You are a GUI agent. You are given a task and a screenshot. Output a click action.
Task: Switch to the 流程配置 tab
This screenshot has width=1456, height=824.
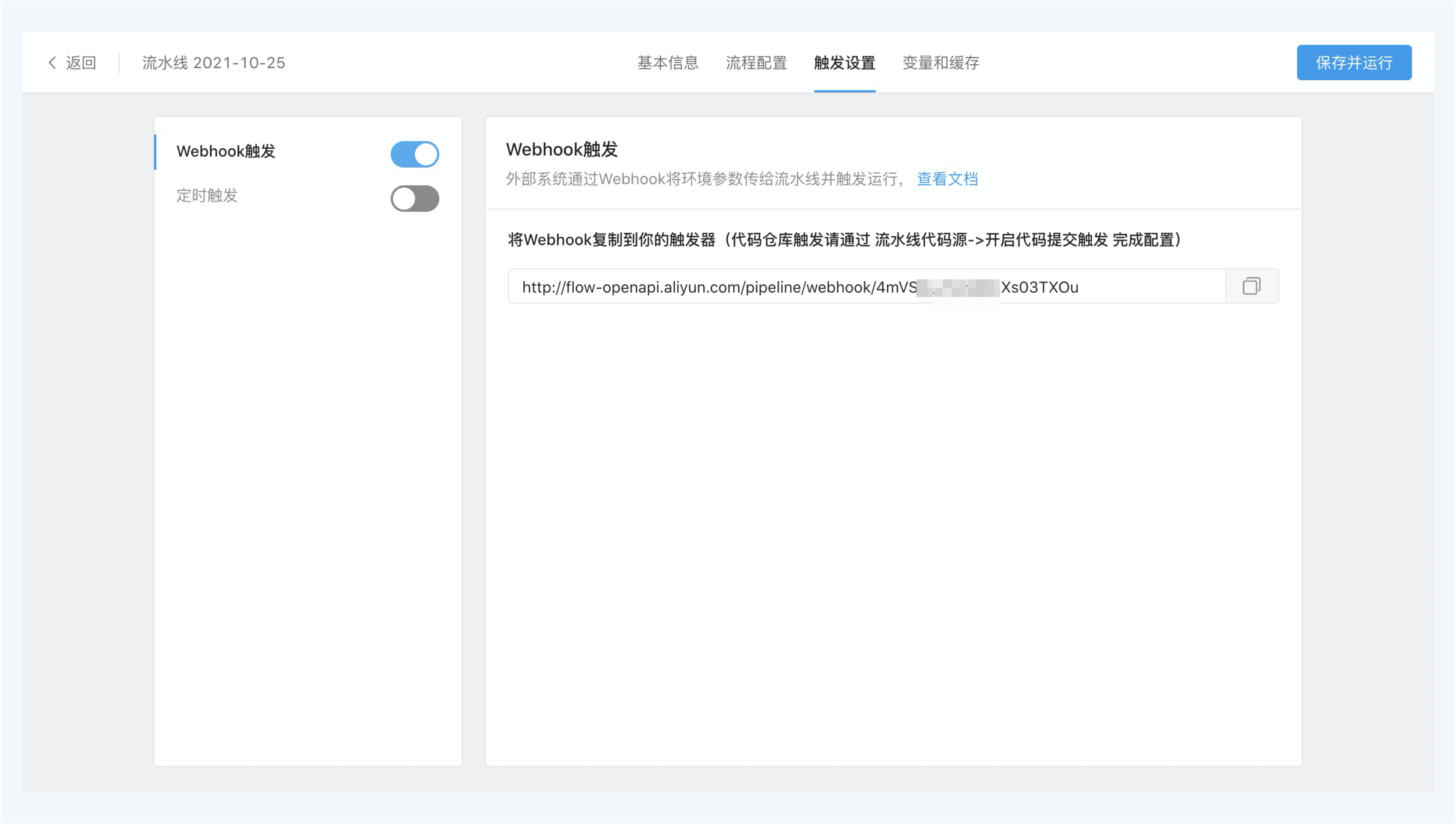[756, 62]
